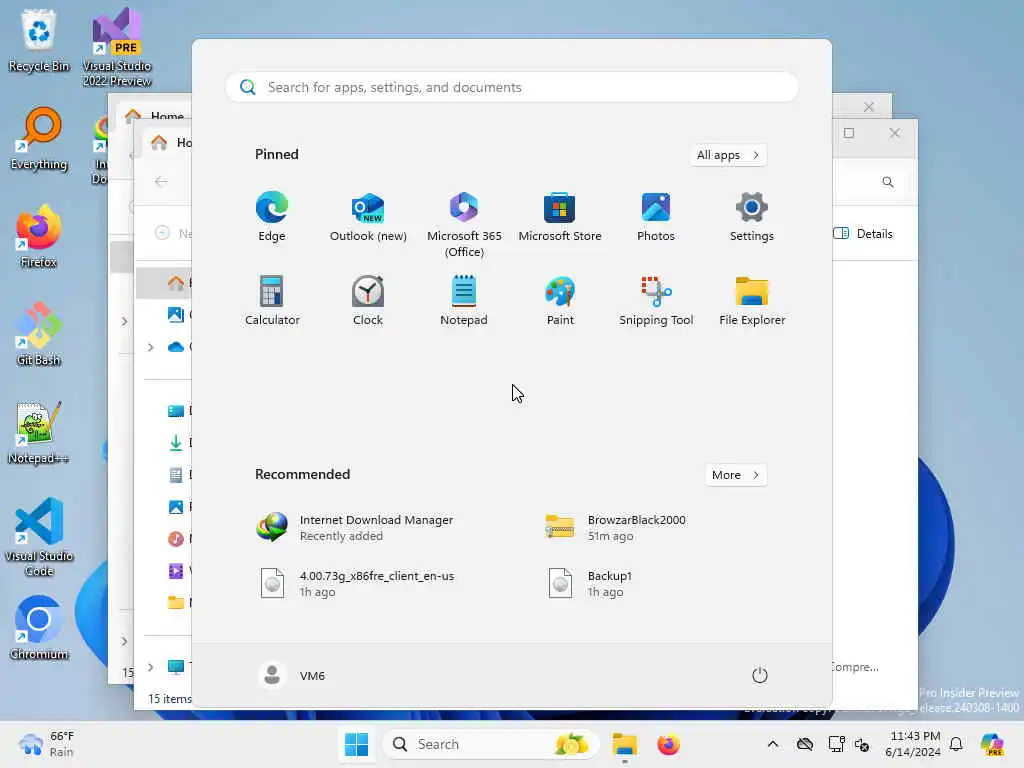Click search icon in File Explorer window
This screenshot has height=768, width=1024.
[888, 182]
